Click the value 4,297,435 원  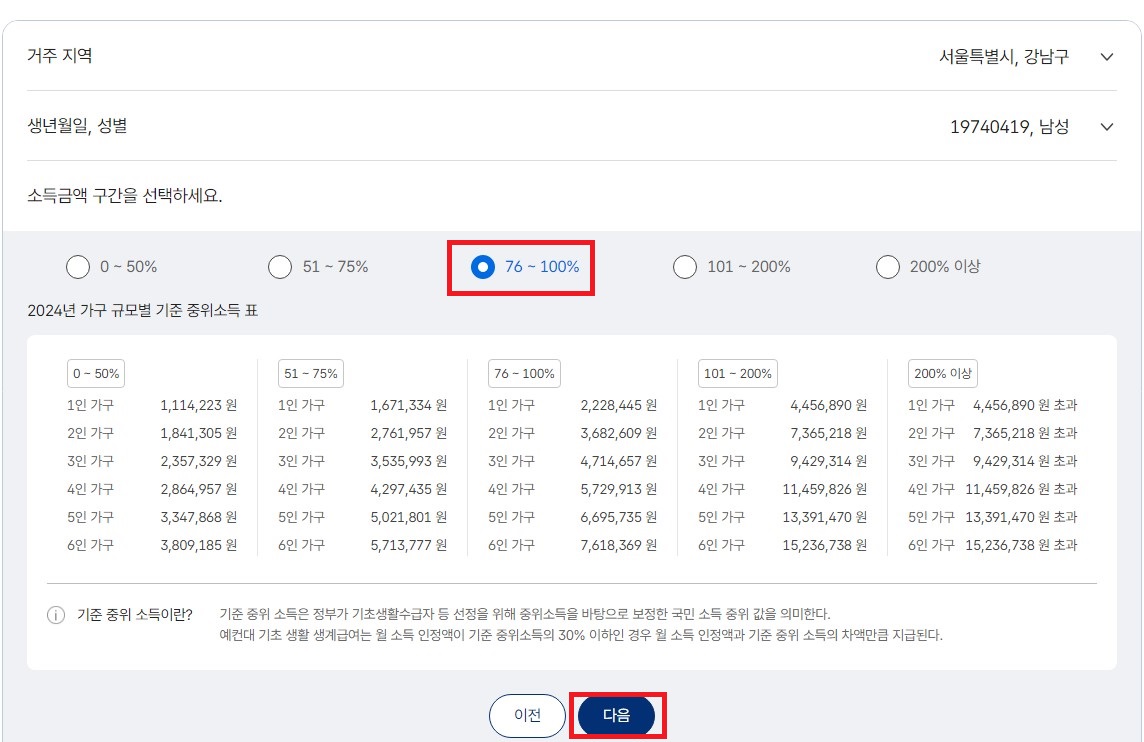(x=409, y=489)
